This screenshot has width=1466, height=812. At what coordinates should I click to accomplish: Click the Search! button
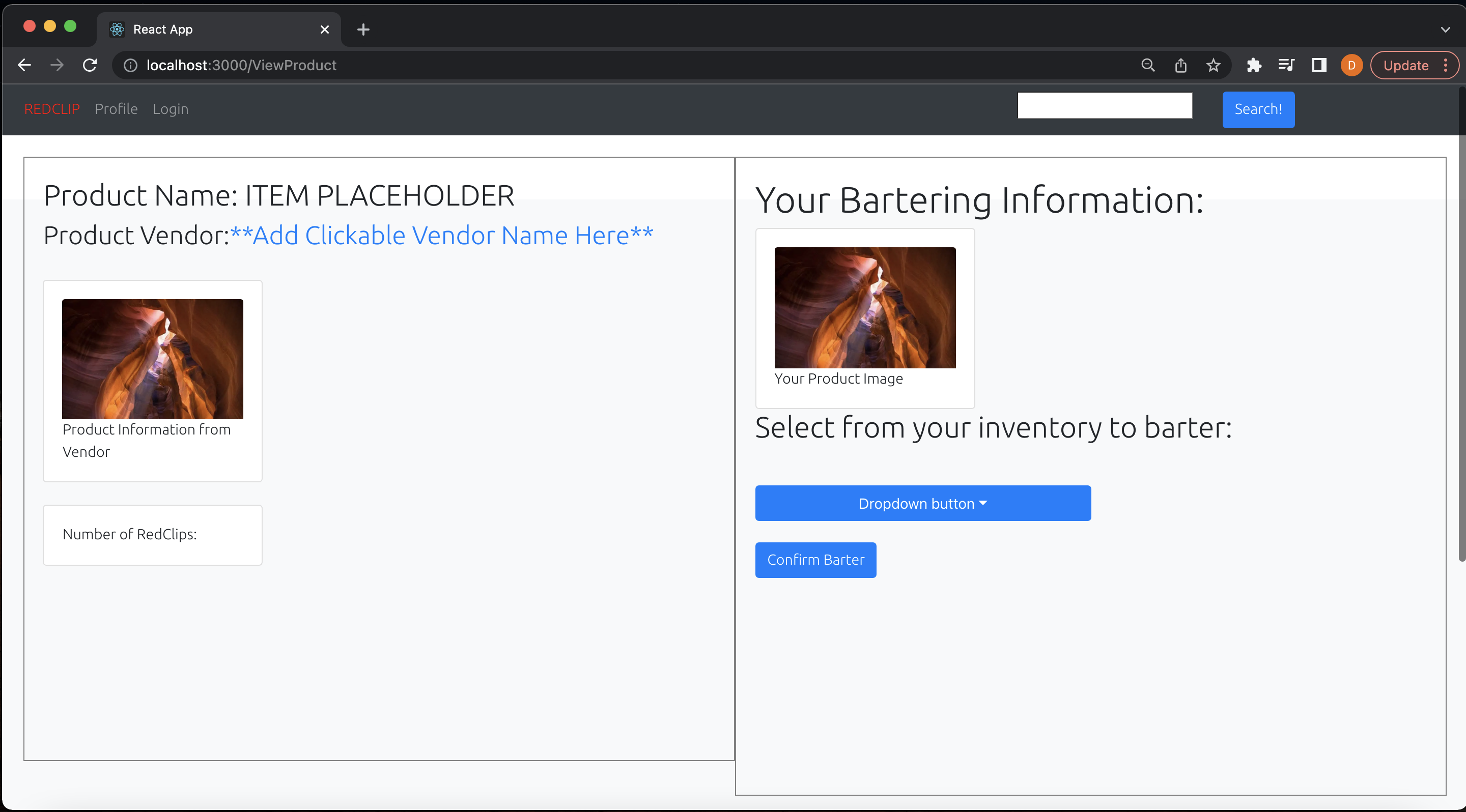(x=1258, y=109)
